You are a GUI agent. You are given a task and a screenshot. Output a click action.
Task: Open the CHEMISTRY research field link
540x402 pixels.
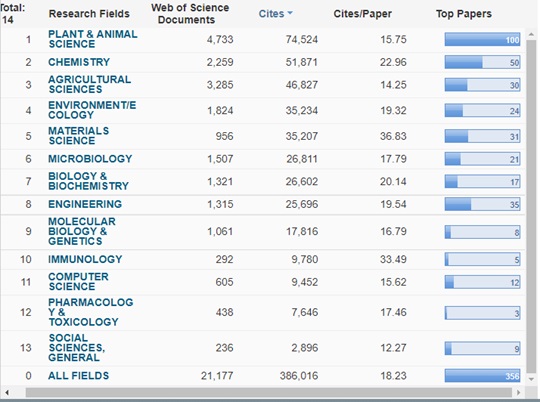(79, 62)
